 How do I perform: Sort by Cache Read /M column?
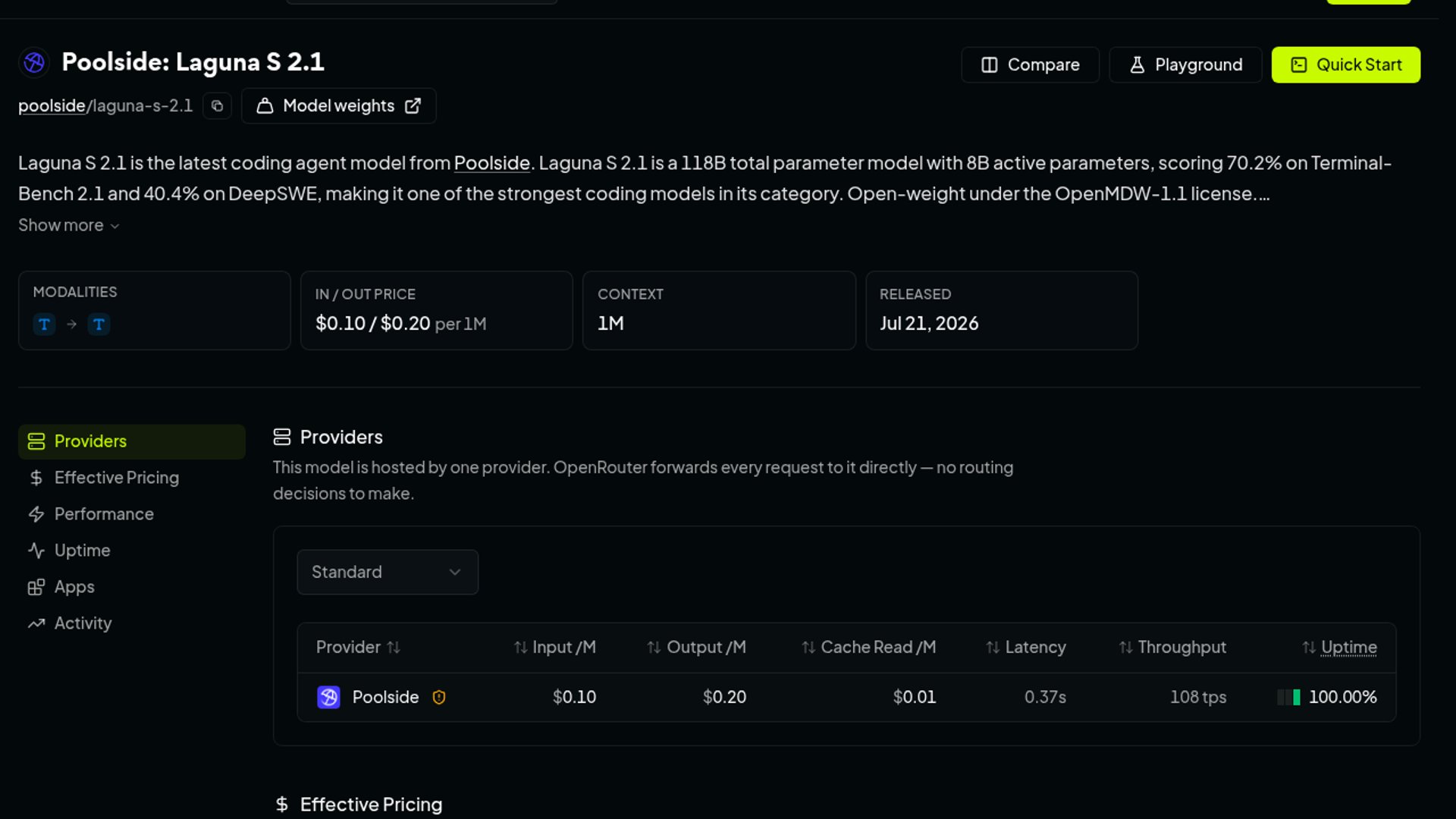click(868, 647)
